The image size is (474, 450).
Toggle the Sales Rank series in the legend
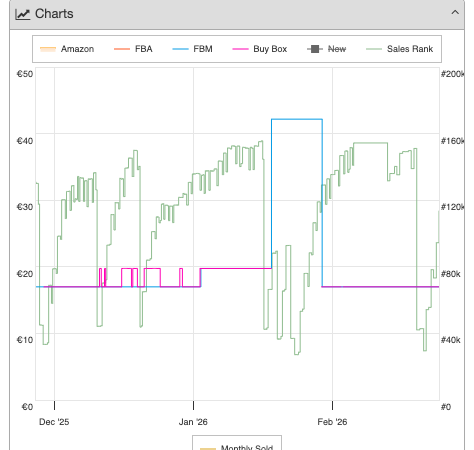pos(399,49)
